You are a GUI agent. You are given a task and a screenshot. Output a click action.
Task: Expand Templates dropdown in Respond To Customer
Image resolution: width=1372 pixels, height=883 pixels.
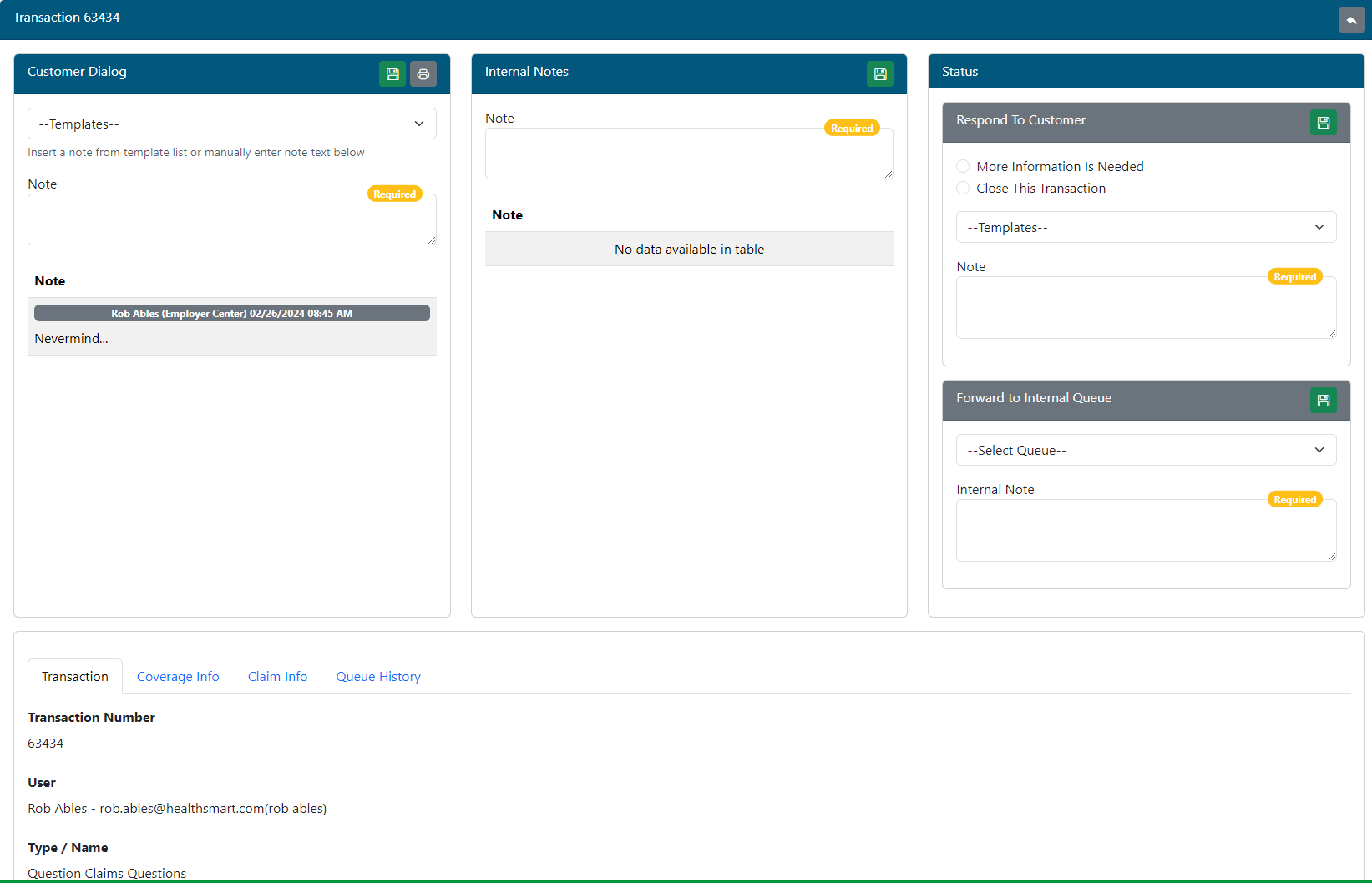click(1145, 227)
